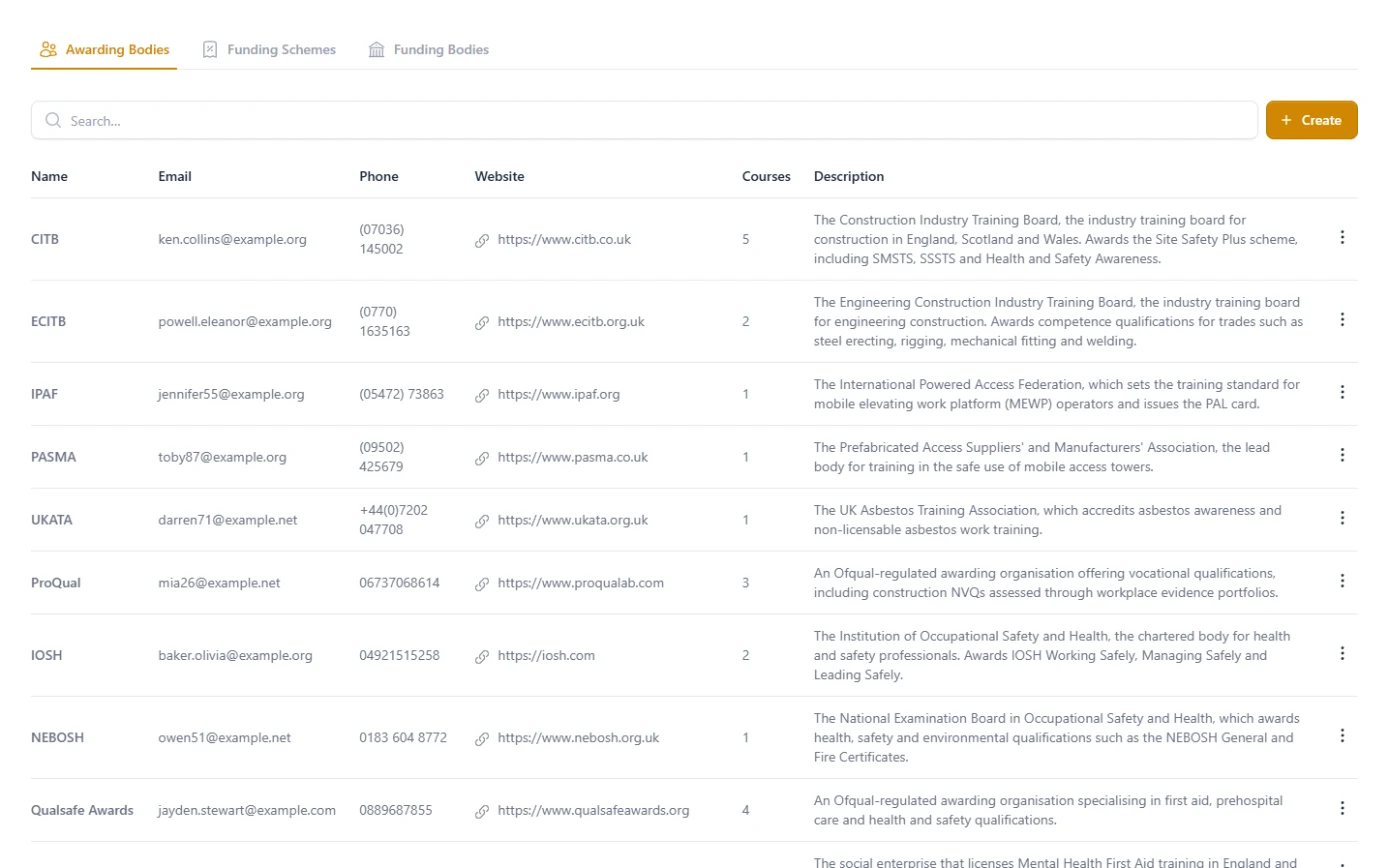1389x868 pixels.
Task: Click the link icon beside the UKATA website
Action: 482,521
